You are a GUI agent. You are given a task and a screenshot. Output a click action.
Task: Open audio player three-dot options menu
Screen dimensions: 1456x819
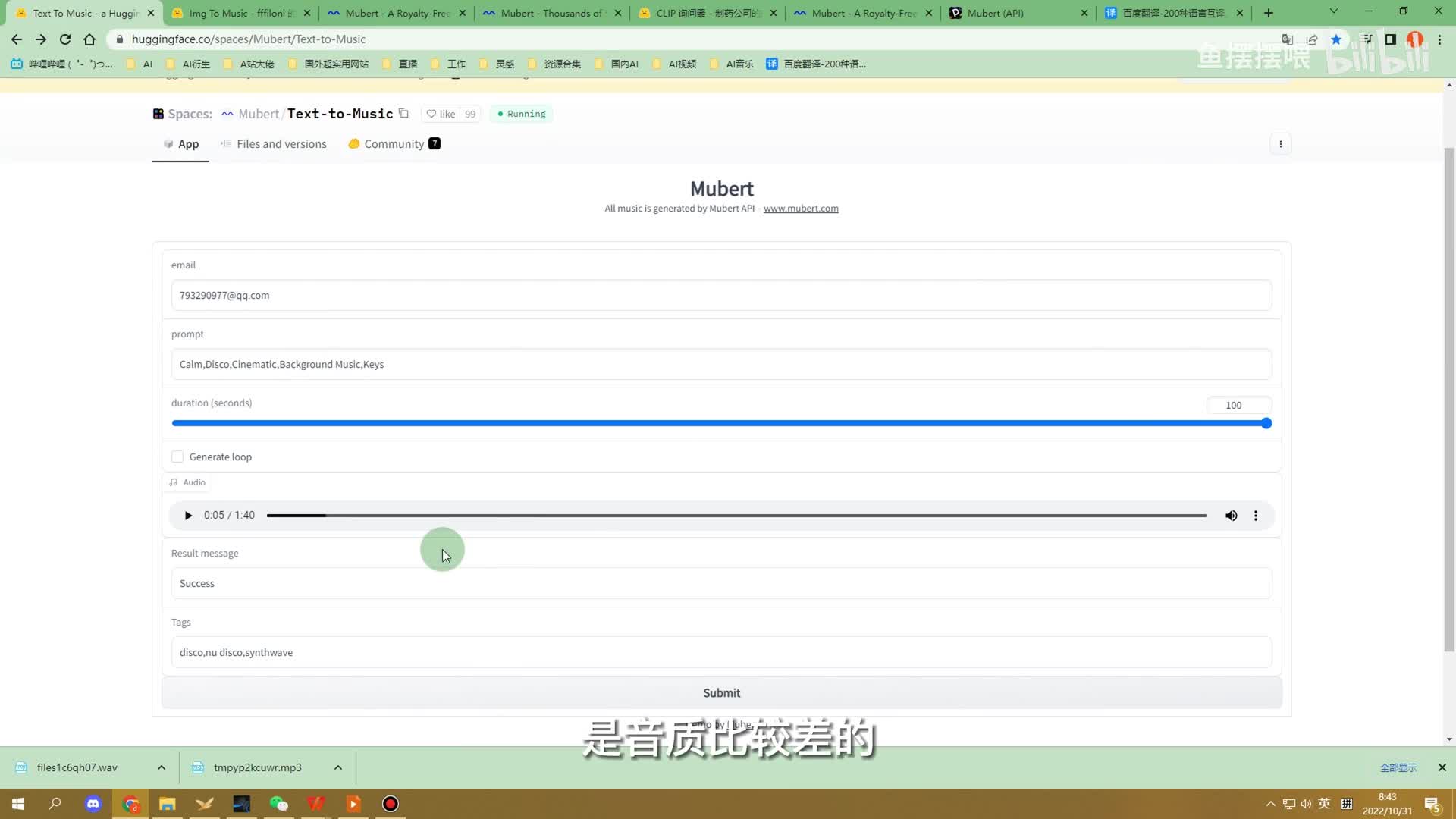[1256, 516]
